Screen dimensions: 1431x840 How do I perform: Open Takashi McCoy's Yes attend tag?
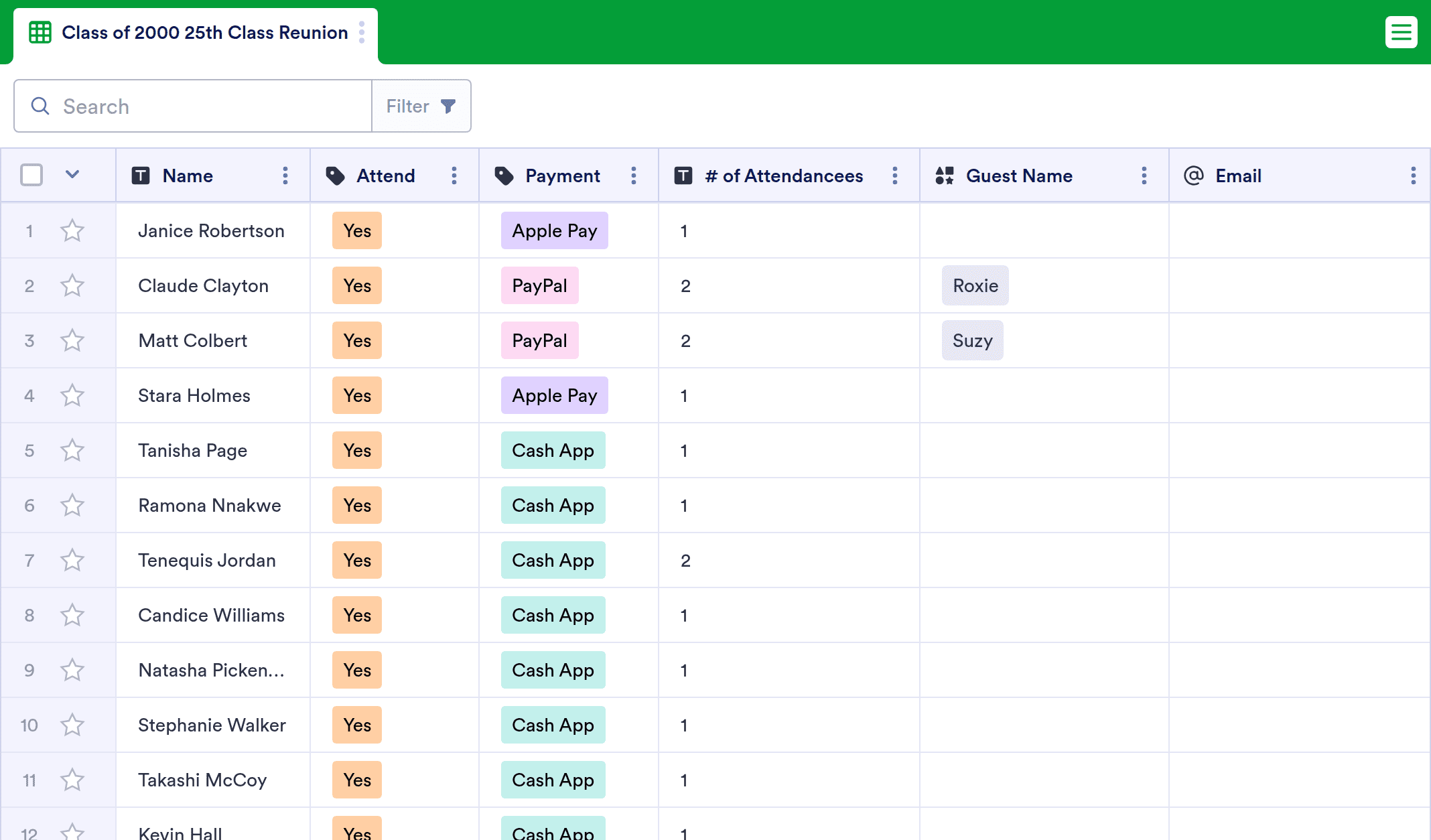click(x=357, y=780)
